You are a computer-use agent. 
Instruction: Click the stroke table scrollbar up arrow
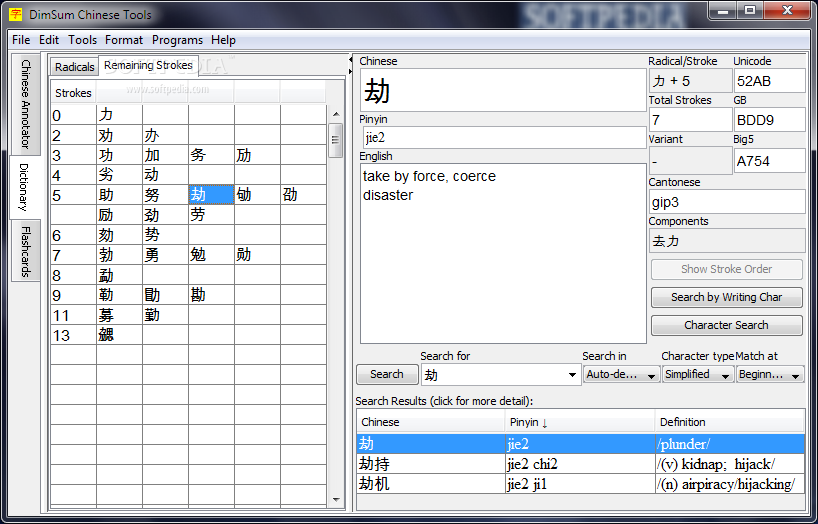pos(336,114)
